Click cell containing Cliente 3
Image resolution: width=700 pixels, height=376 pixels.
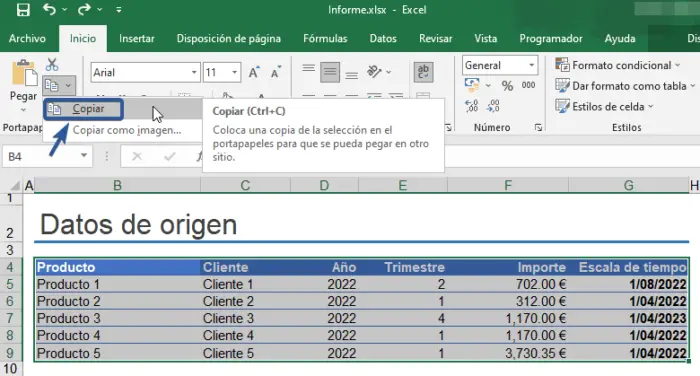(x=246, y=318)
